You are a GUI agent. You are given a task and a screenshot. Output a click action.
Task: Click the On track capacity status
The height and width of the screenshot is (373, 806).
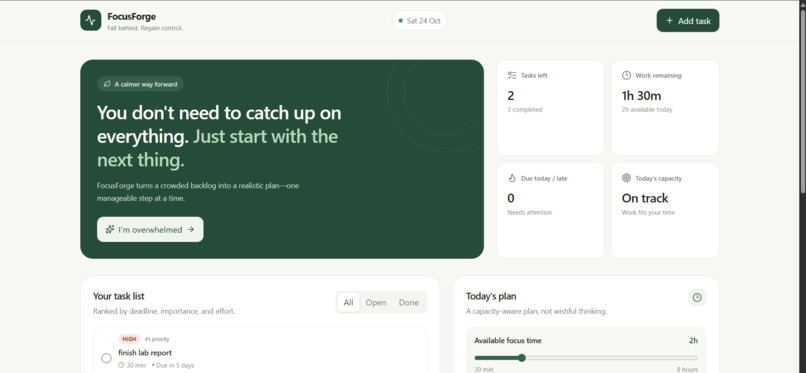pos(645,198)
